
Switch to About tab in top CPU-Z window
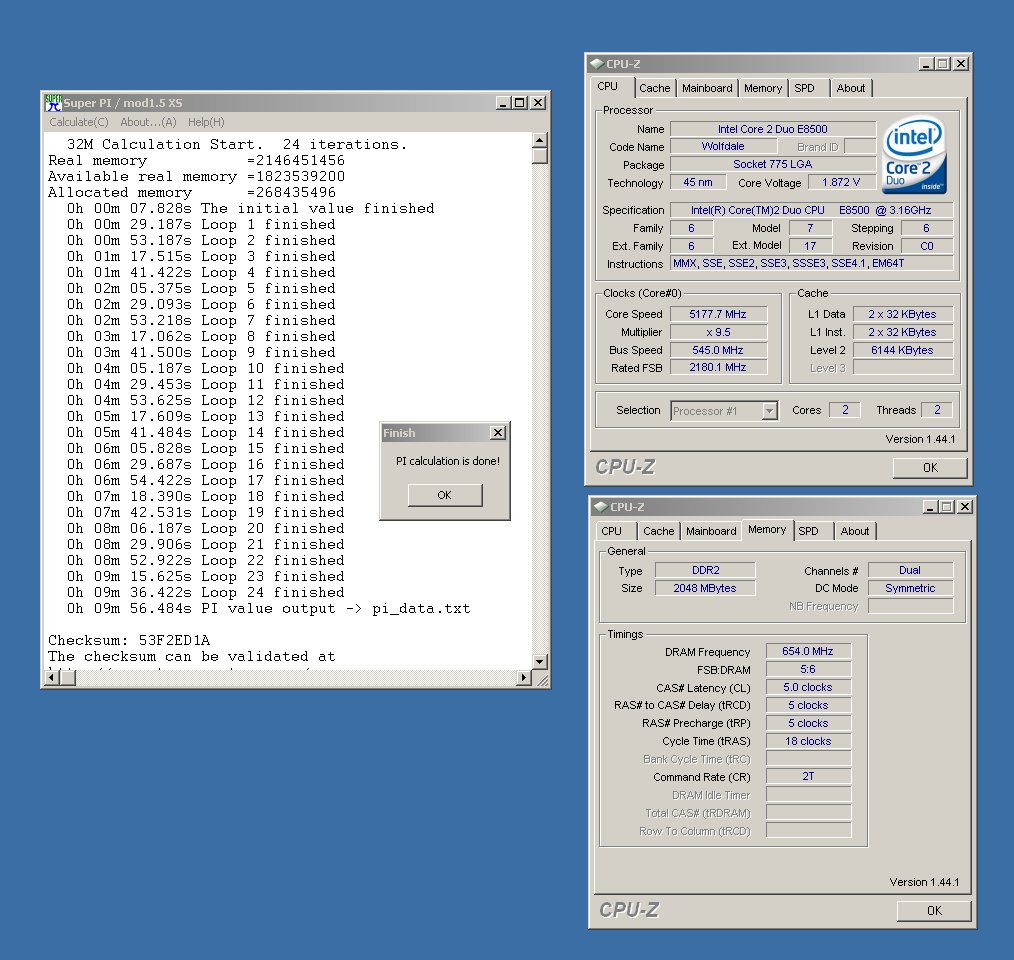pyautogui.click(x=850, y=88)
